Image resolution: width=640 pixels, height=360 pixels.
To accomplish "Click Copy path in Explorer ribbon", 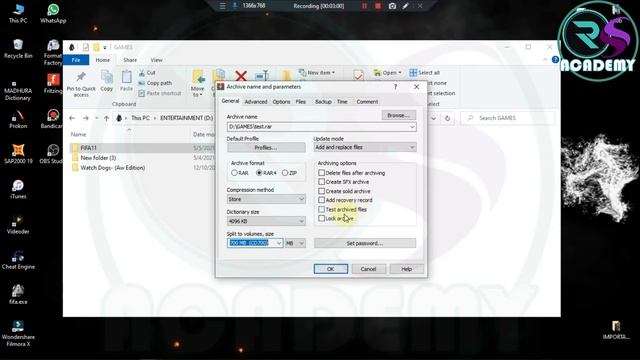I will (155, 83).
